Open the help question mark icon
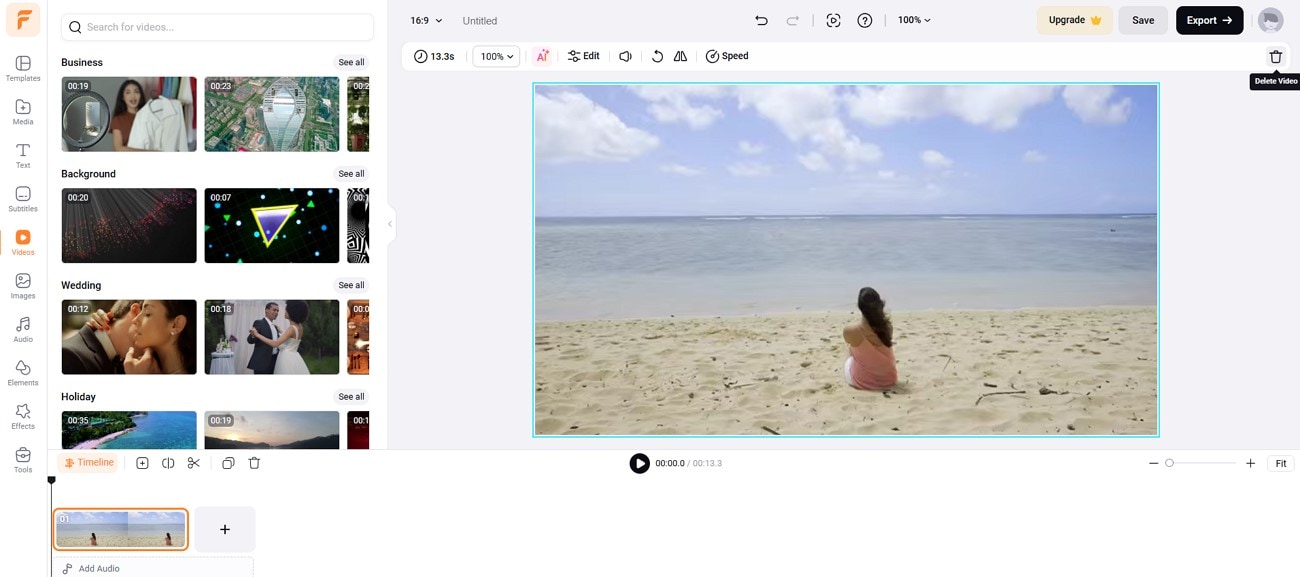 865,20
